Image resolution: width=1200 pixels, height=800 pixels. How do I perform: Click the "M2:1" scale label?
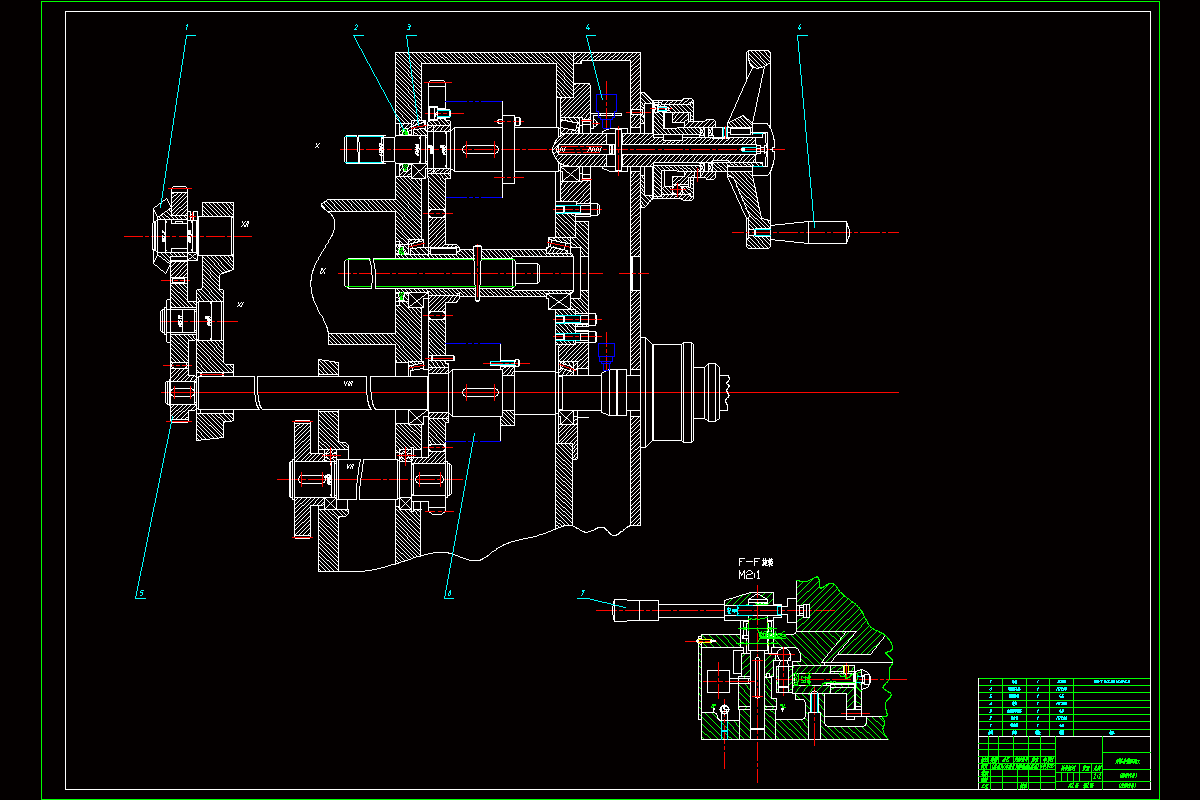(x=751, y=576)
